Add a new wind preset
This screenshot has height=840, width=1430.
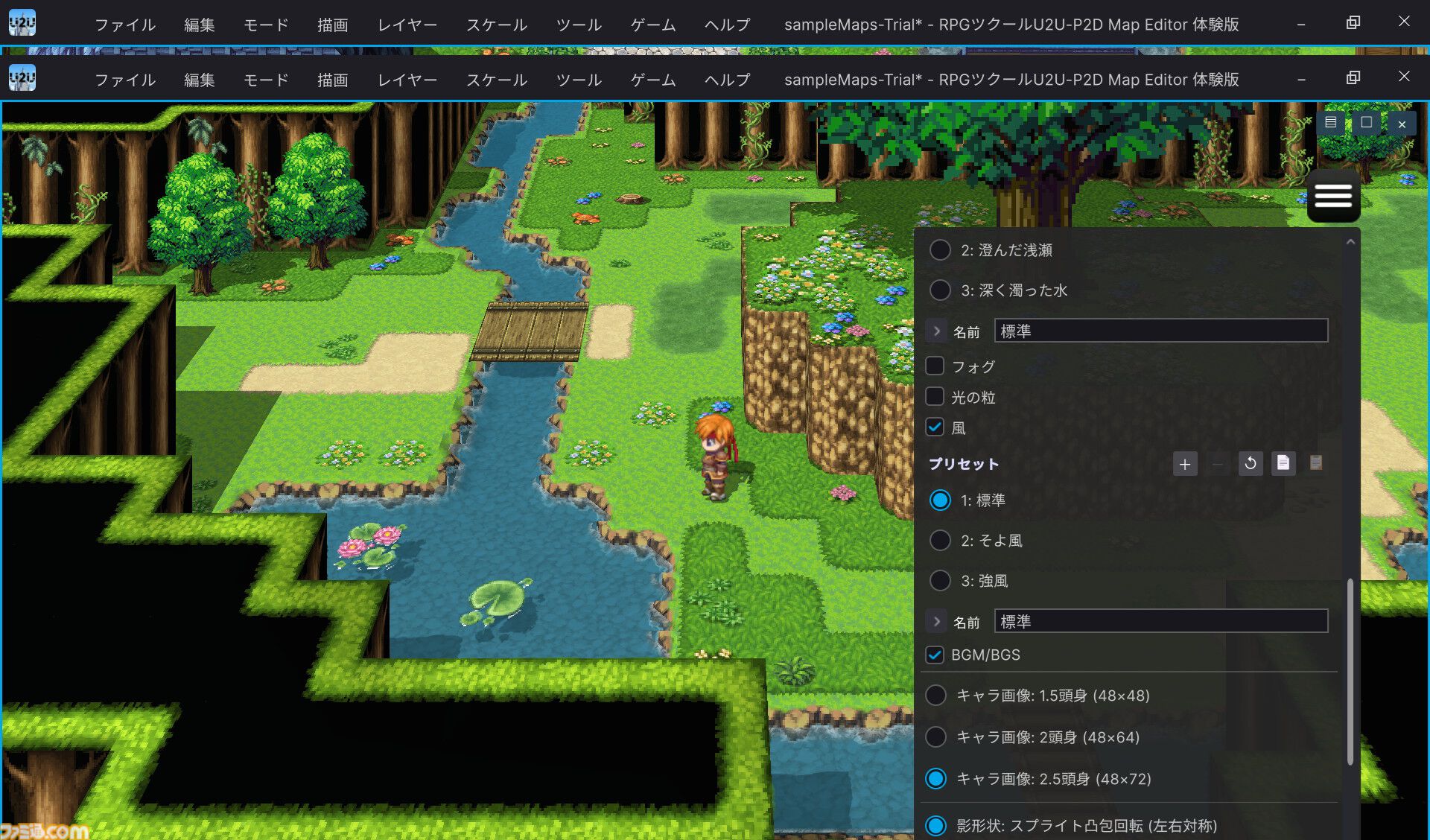[x=1185, y=464]
